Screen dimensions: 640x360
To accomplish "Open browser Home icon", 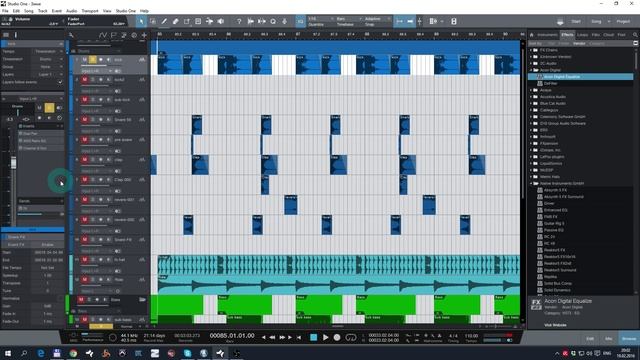I will (531, 35).
